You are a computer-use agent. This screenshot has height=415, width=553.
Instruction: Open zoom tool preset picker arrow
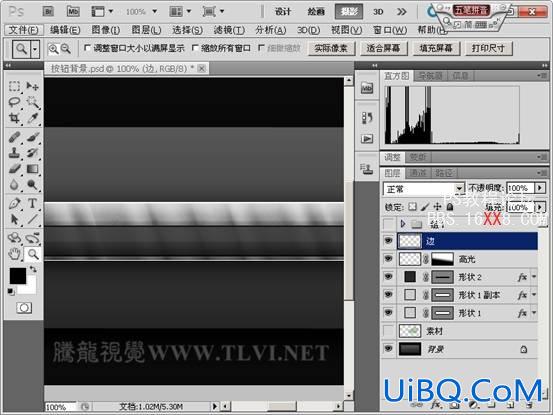[x=35, y=49]
